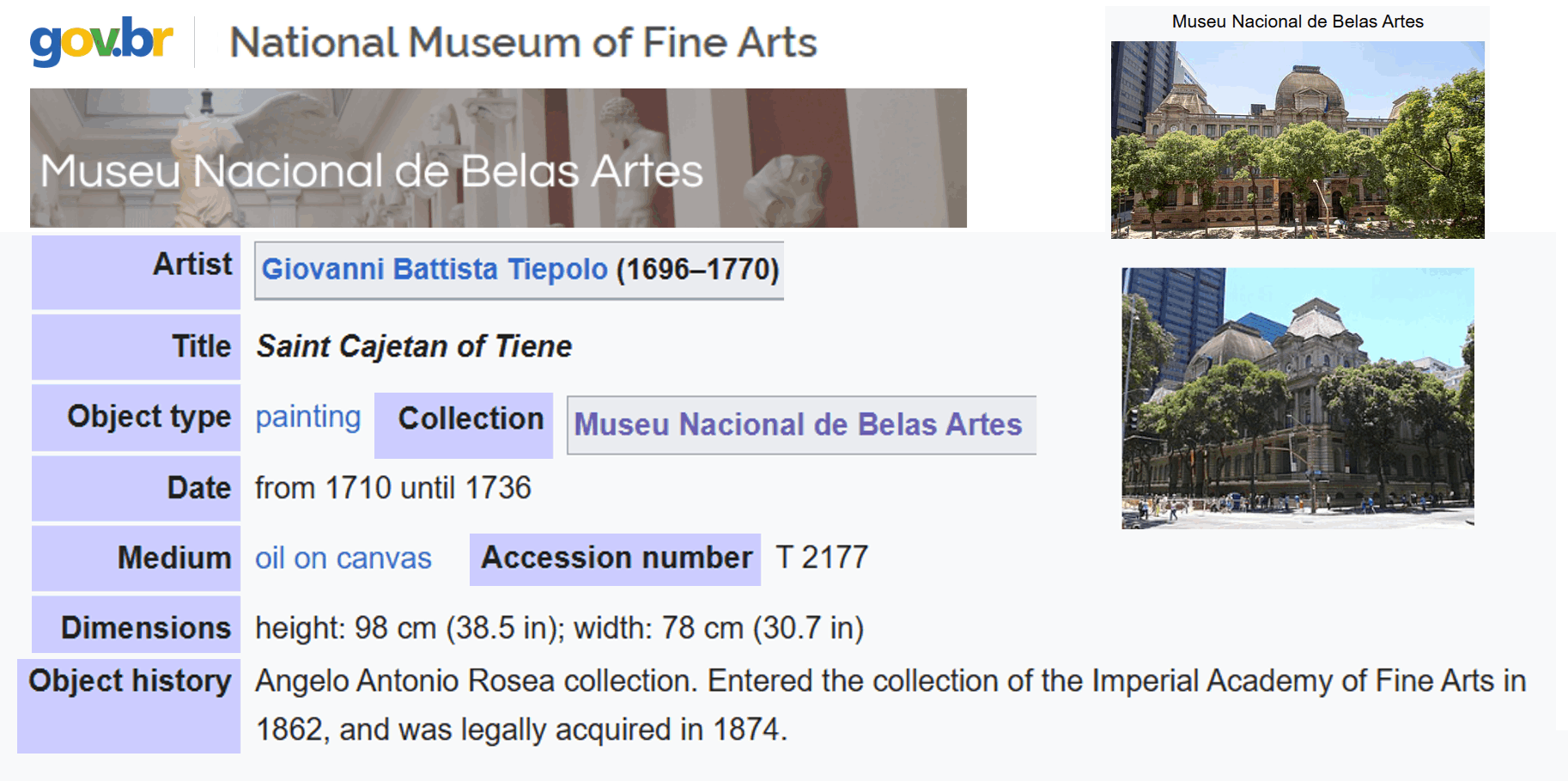Open the Giovanni Battista Tiepolo artist link

435,270
